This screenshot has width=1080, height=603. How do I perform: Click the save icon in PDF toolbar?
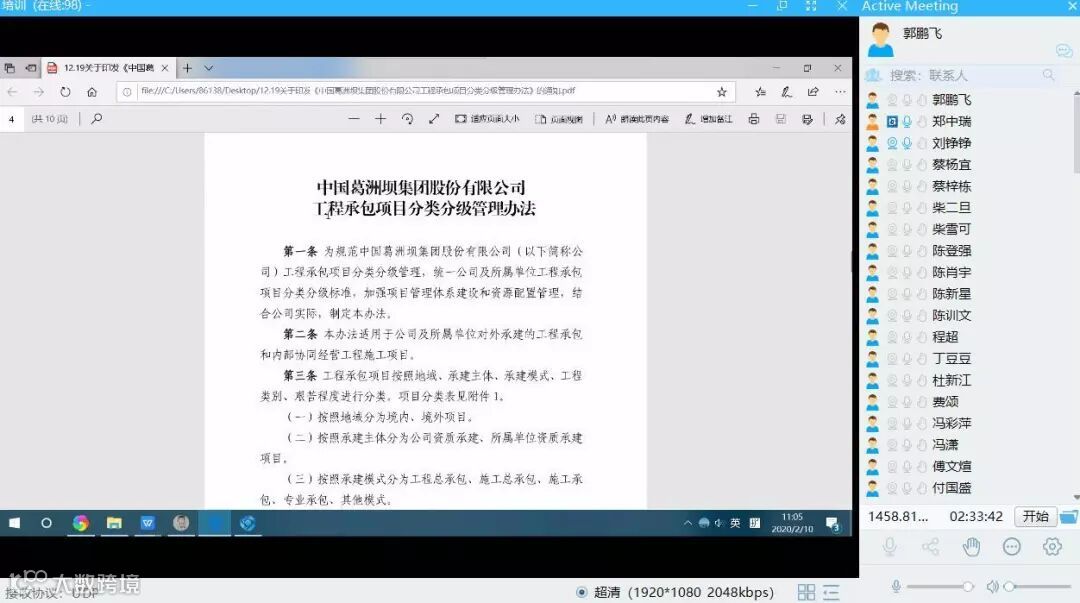click(x=780, y=119)
